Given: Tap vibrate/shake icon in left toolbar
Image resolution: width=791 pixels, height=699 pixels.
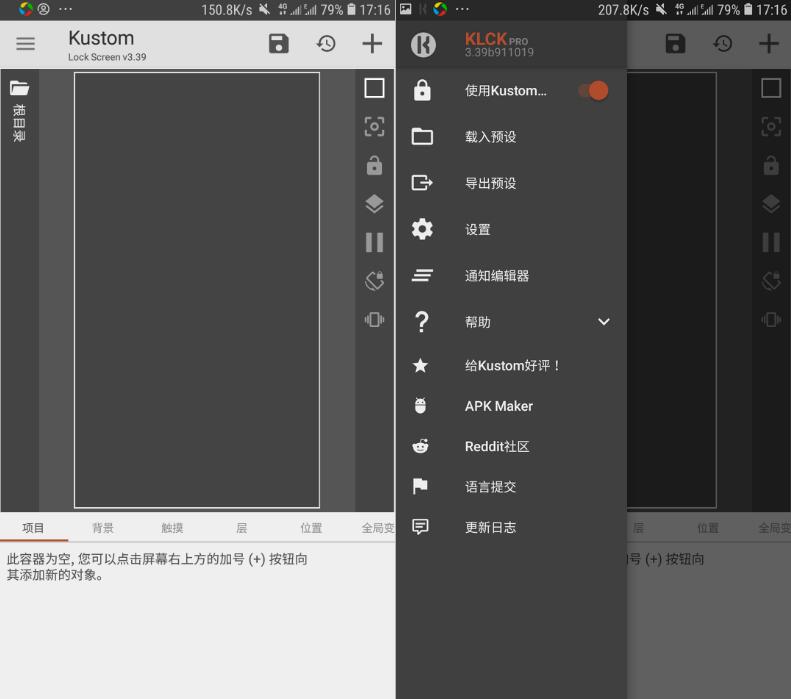Looking at the screenshot, I should point(374,319).
